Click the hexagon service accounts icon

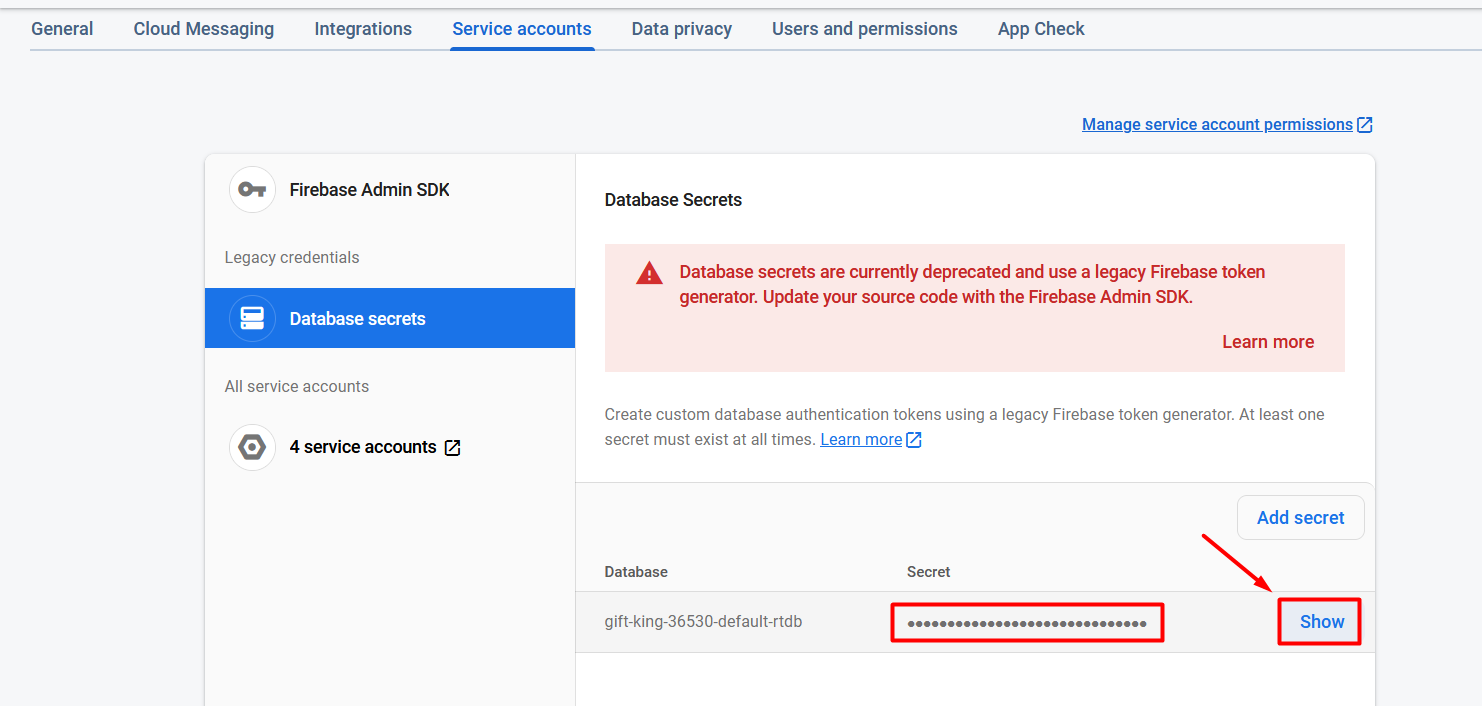(x=252, y=447)
